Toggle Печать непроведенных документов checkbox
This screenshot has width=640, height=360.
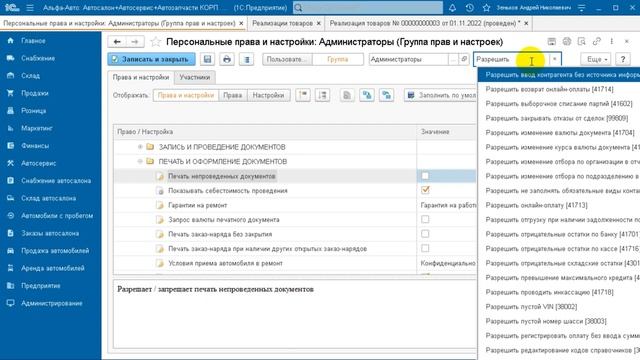(425, 176)
